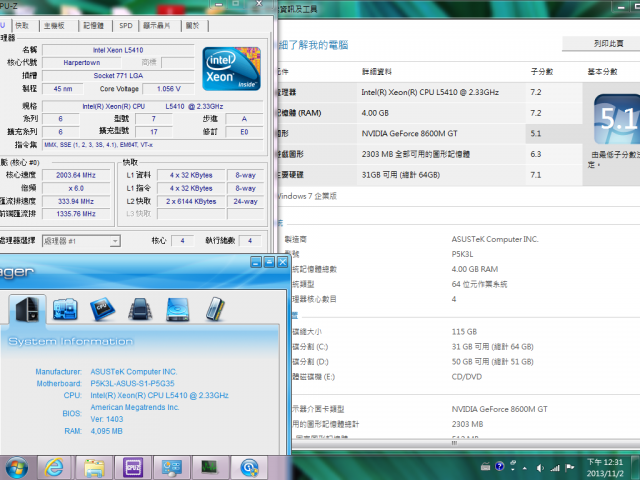Click the 4.00 GB memory score row
The image size is (640, 480).
click(429, 113)
